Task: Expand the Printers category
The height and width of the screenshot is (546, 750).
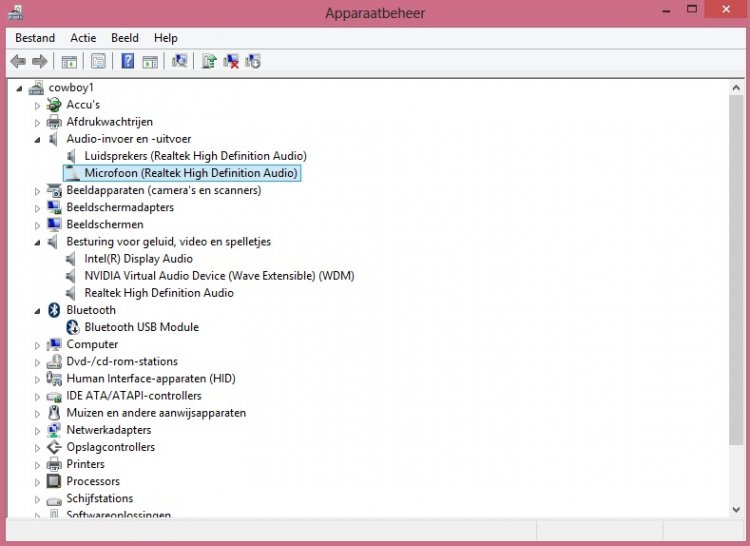Action: tap(37, 465)
